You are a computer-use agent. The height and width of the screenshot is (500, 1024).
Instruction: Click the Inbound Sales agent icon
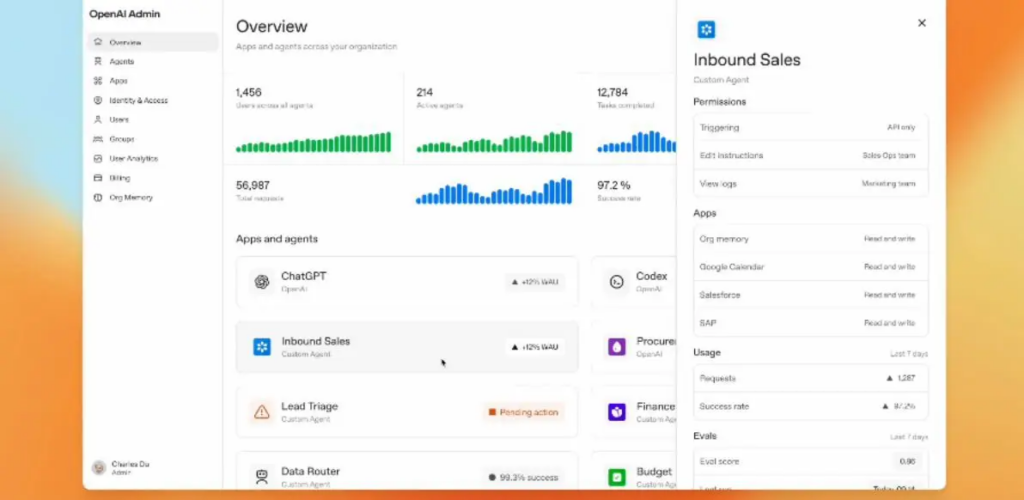[x=262, y=347]
